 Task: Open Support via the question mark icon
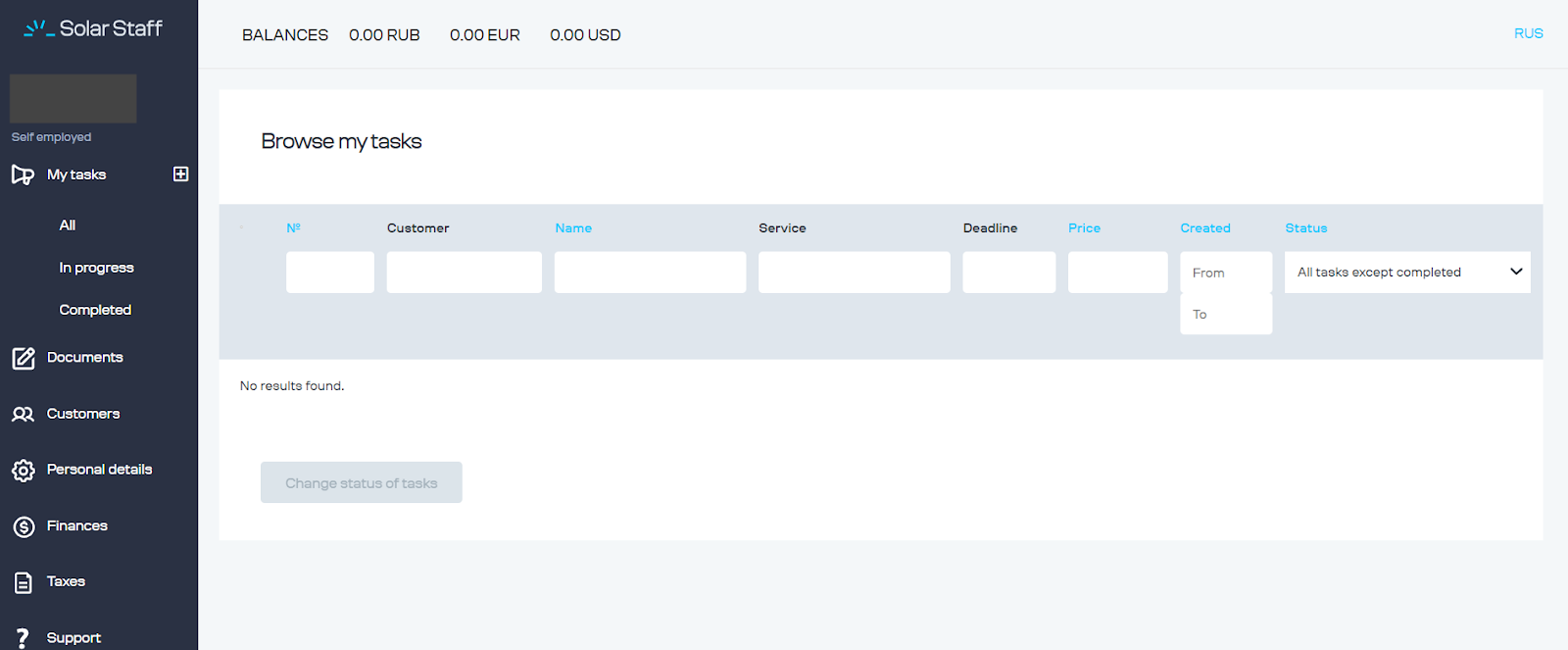click(23, 638)
